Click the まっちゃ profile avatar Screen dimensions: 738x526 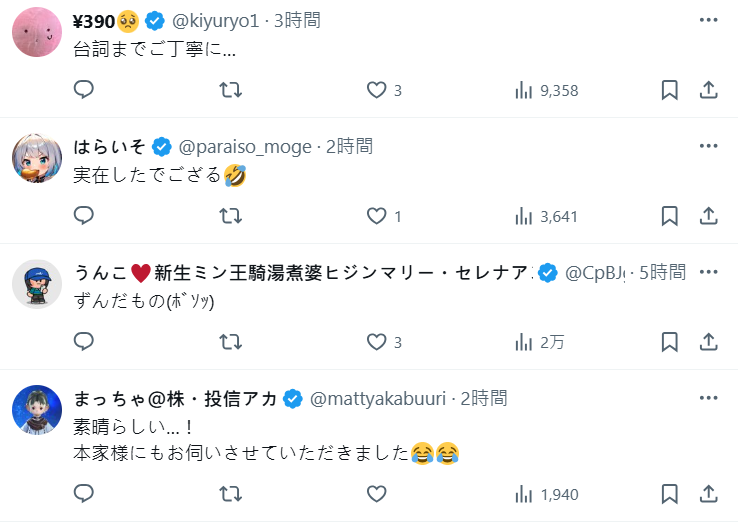37,409
